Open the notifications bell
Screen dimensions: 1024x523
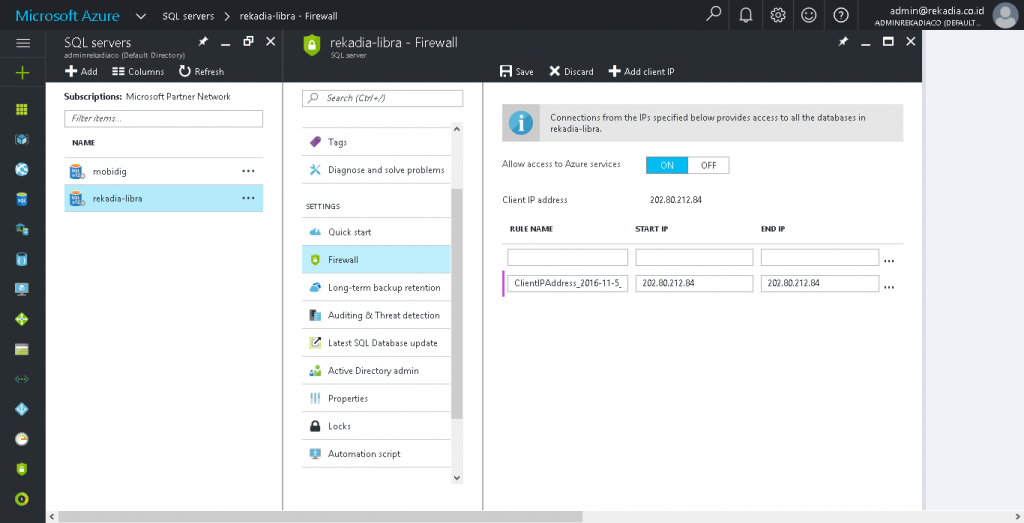tap(746, 15)
